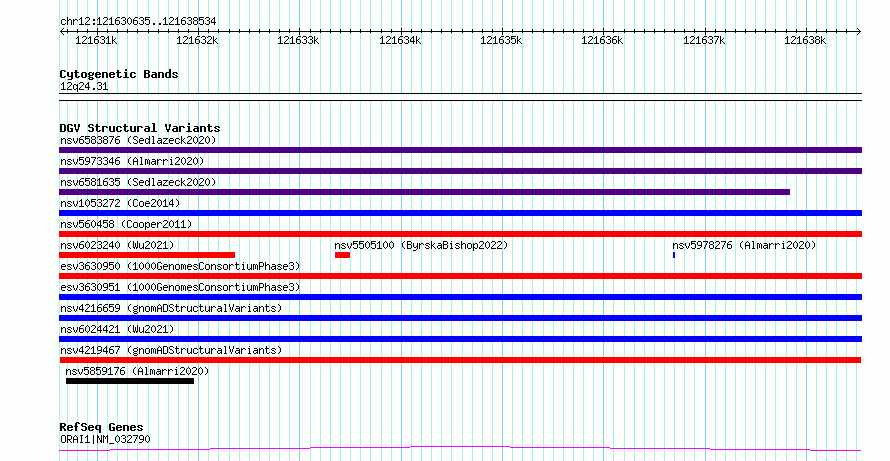The height and width of the screenshot is (461, 890).
Task: Select the 12q24.31 band label
Action: pyautogui.click(x=84, y=87)
